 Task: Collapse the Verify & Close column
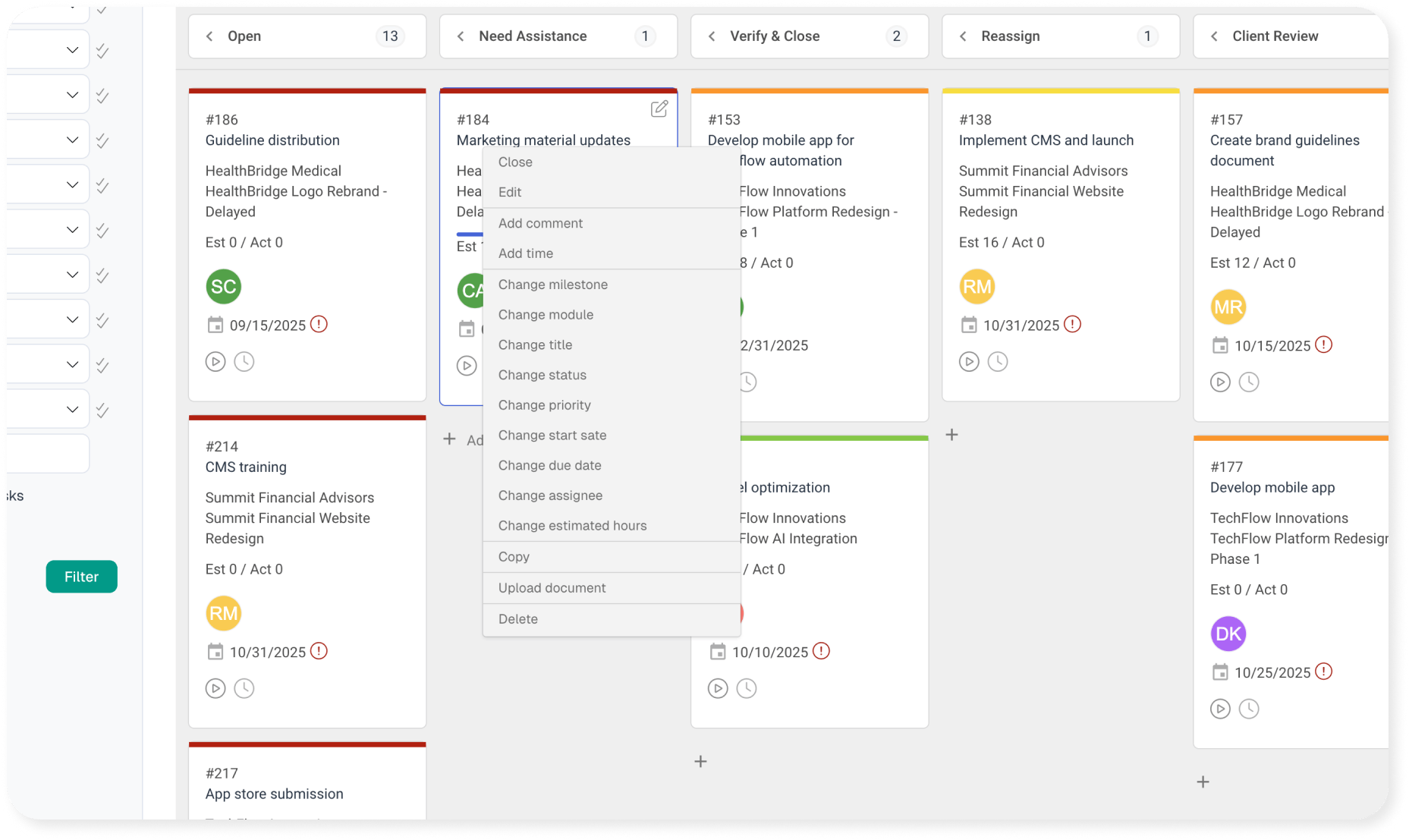pyautogui.click(x=712, y=36)
